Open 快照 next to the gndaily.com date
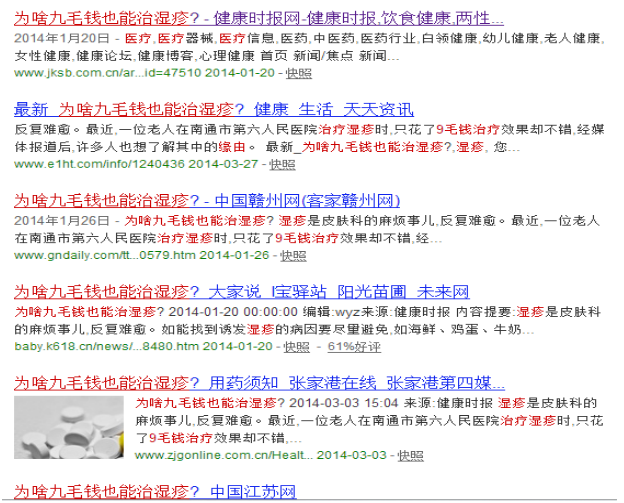Image resolution: width=624 pixels, height=503 pixels. coord(293,255)
